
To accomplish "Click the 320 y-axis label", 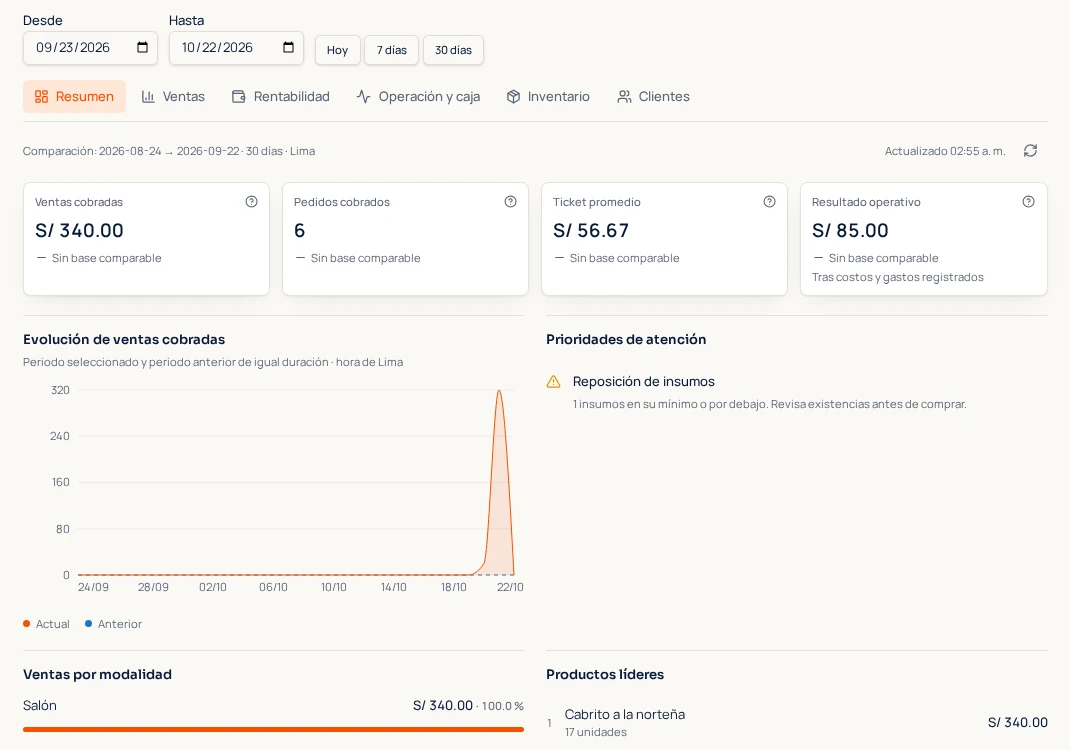I will pyautogui.click(x=60, y=390).
